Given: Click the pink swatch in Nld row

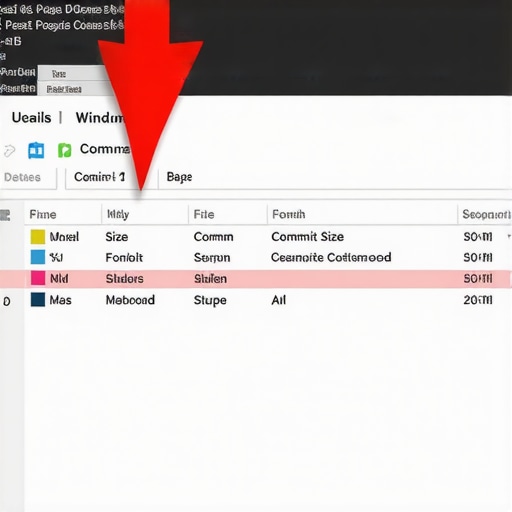Looking at the screenshot, I should pos(38,278).
